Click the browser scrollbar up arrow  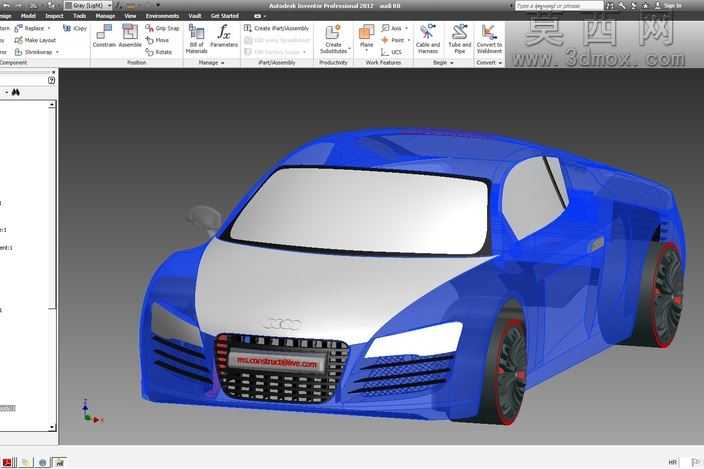coord(52,105)
